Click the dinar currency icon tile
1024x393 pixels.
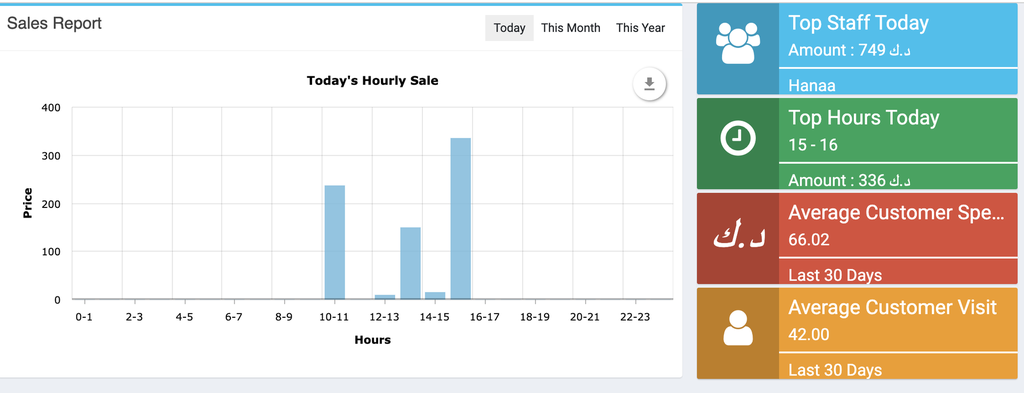pyautogui.click(x=738, y=238)
